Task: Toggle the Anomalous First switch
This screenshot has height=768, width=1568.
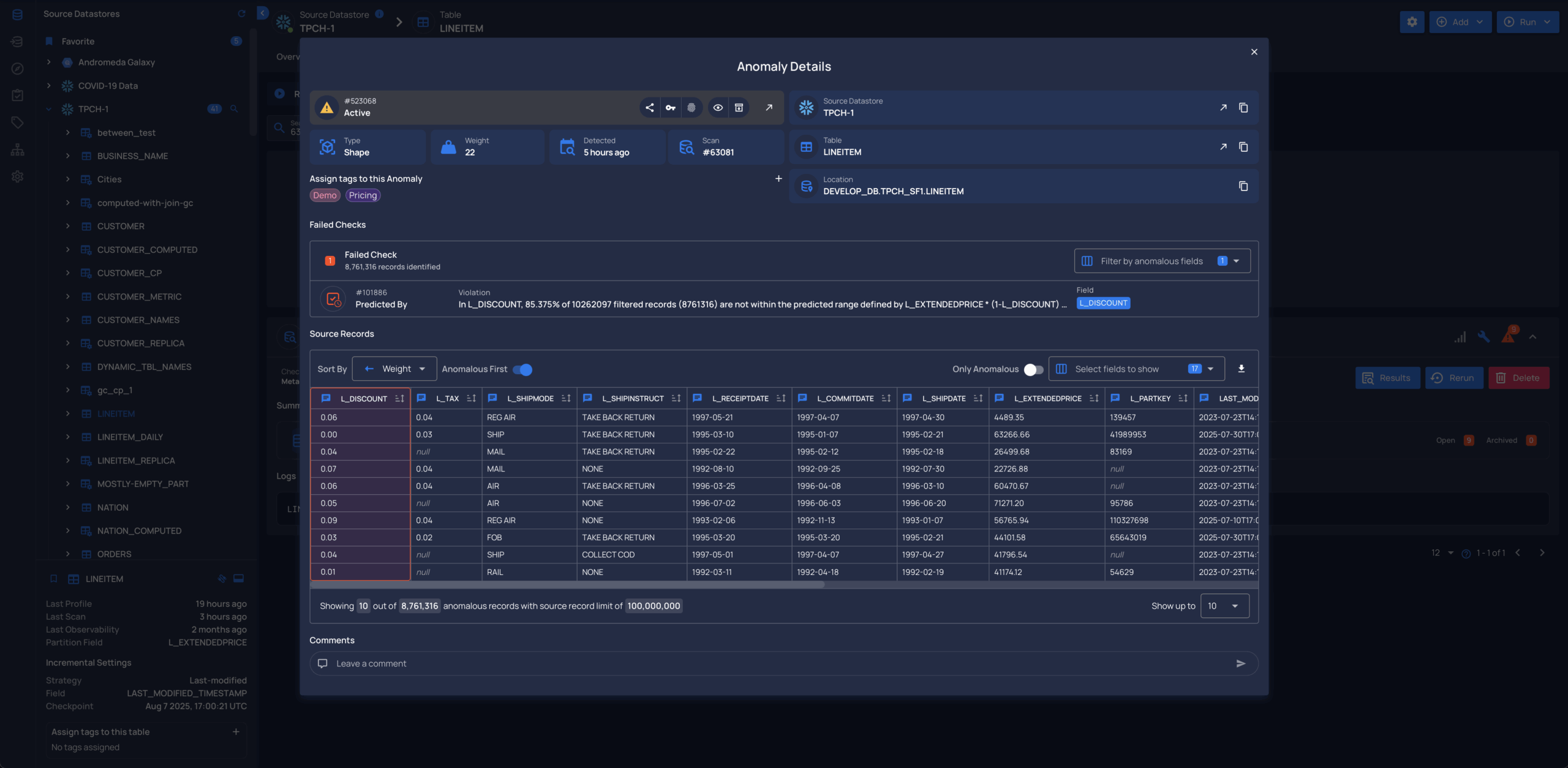Action: (x=522, y=369)
